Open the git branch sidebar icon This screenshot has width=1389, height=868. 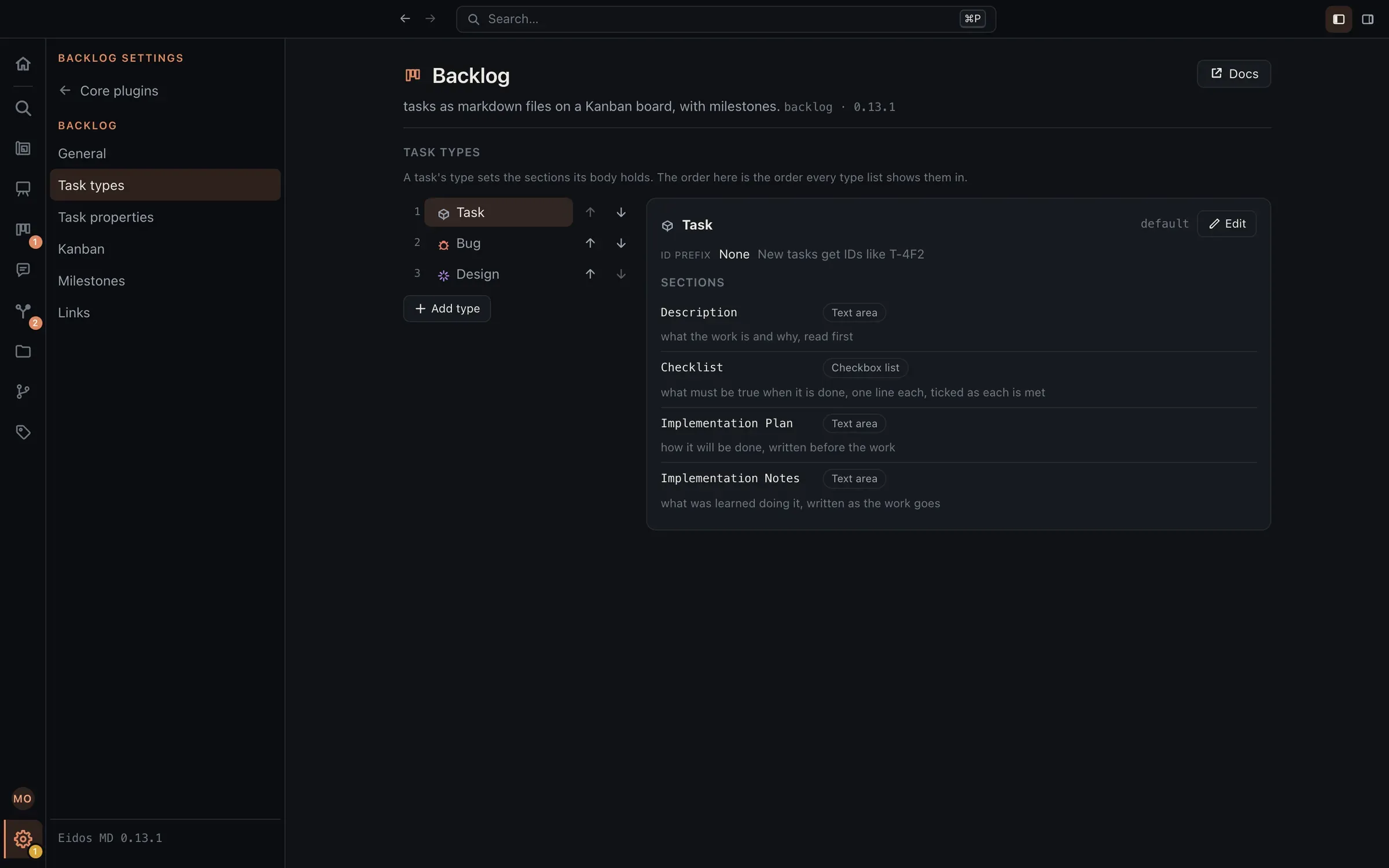[x=23, y=392]
